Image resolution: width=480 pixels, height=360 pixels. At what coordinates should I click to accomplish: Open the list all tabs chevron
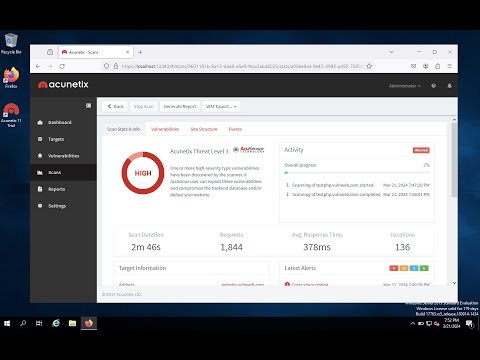(x=391, y=52)
